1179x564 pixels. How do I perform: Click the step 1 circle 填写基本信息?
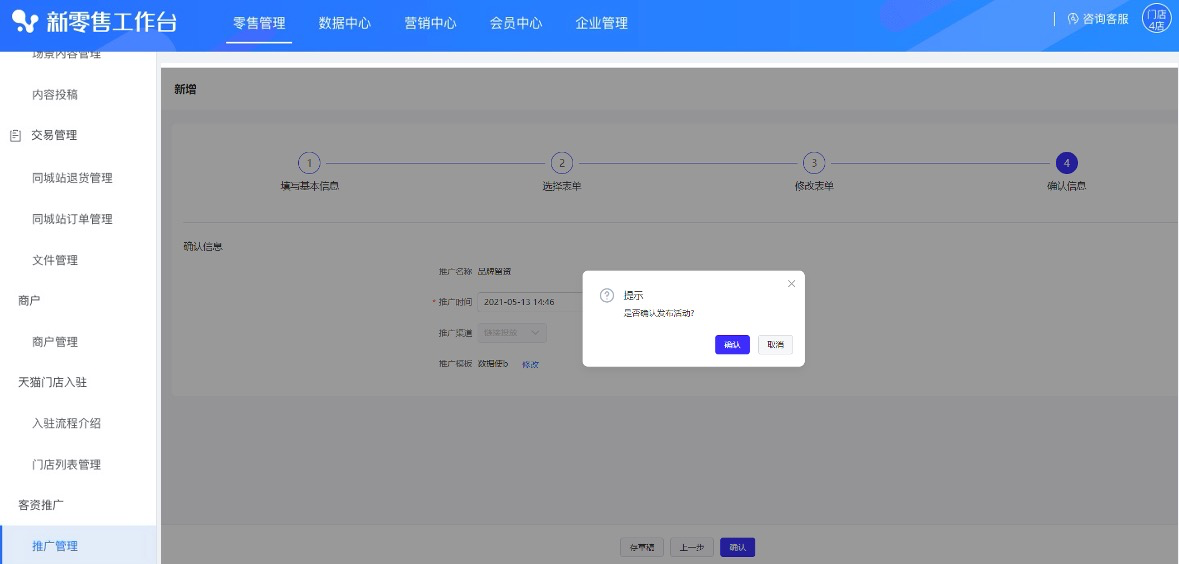pyautogui.click(x=309, y=162)
